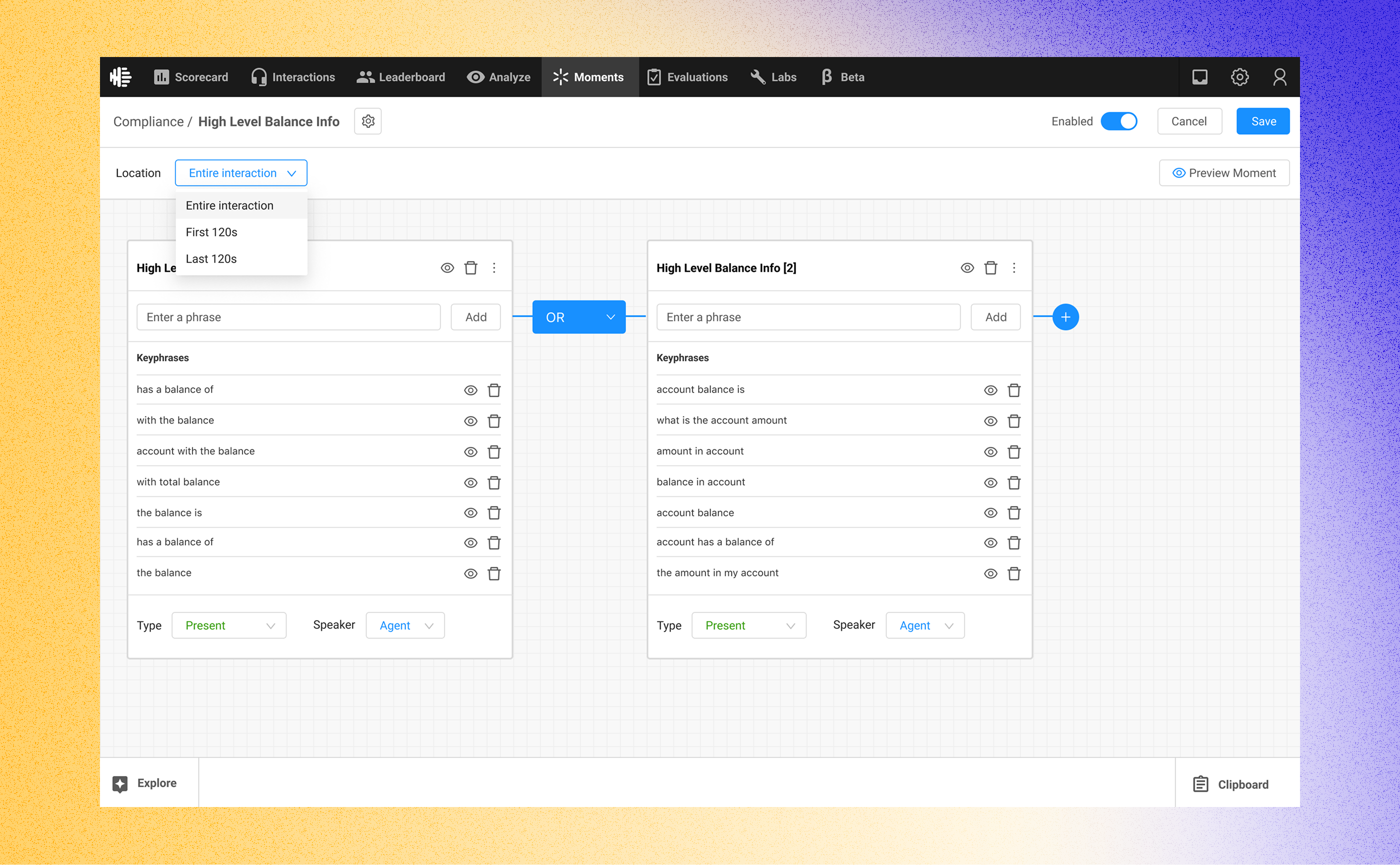1400x865 pixels.
Task: Open global settings gear in top bar
Action: coord(1239,76)
